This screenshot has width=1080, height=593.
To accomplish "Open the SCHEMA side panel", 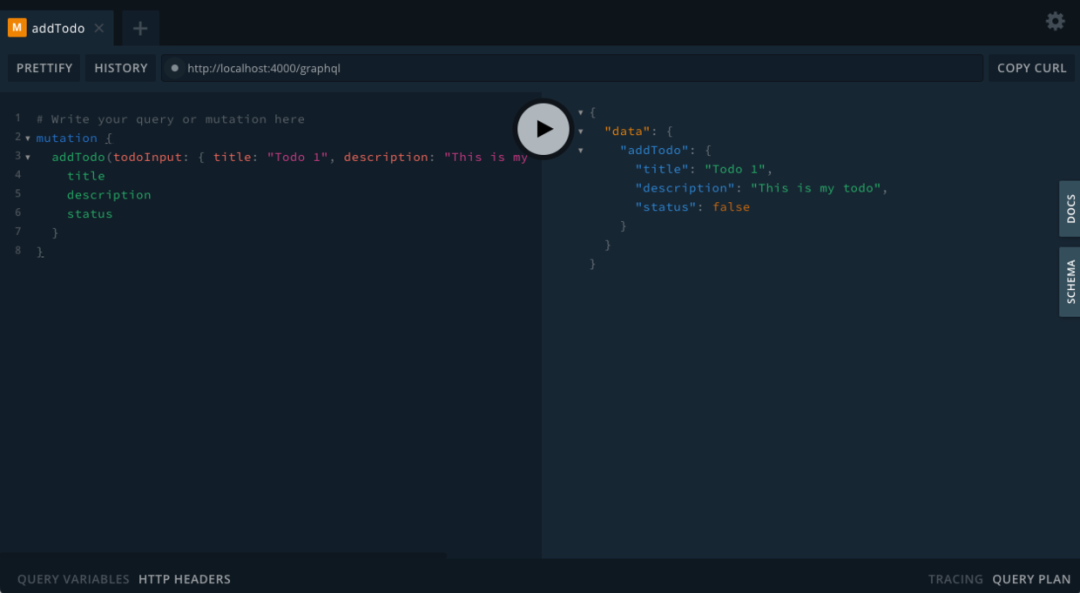I will point(1070,282).
